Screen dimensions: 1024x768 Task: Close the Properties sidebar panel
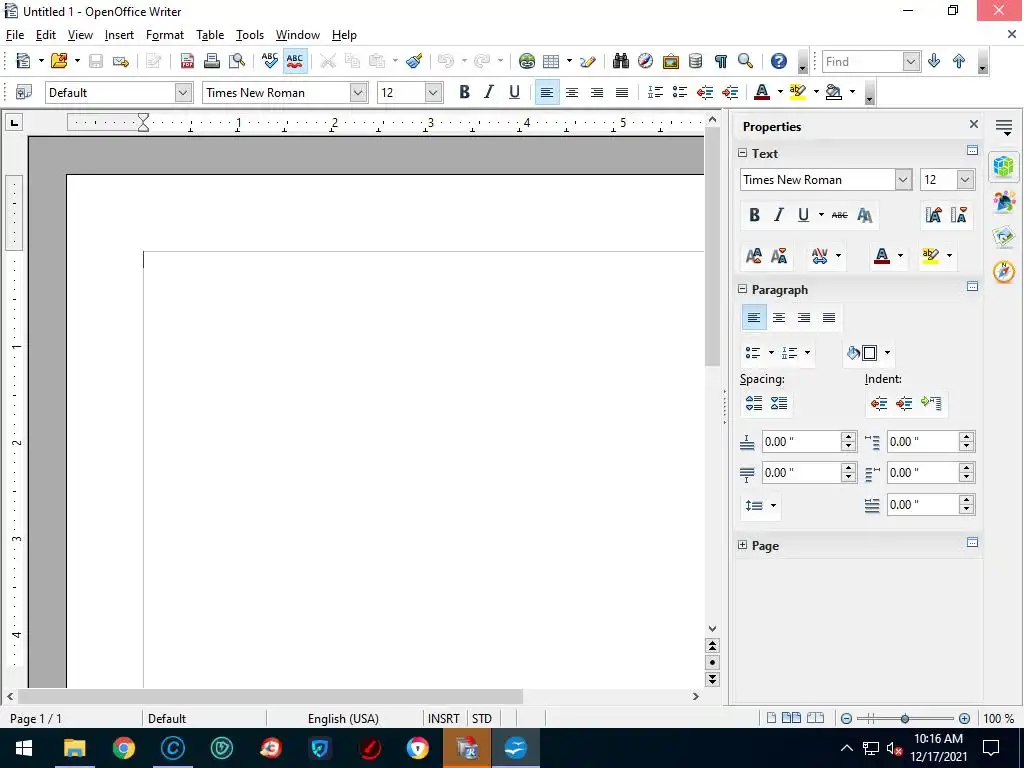click(974, 124)
